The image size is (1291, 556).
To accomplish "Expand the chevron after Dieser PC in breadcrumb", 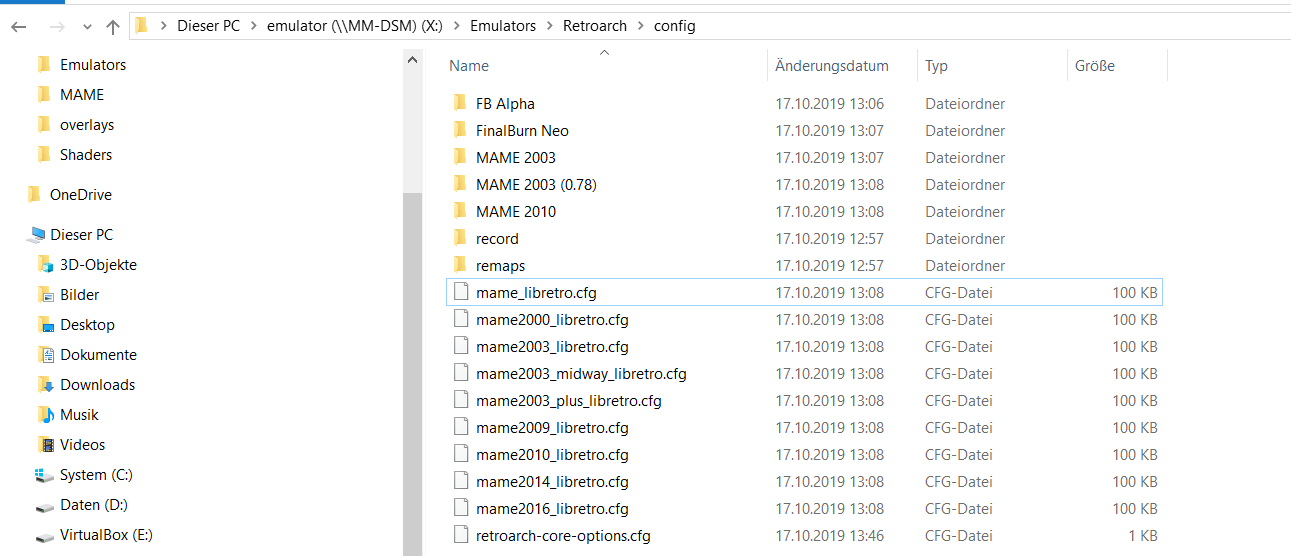I will (x=253, y=27).
